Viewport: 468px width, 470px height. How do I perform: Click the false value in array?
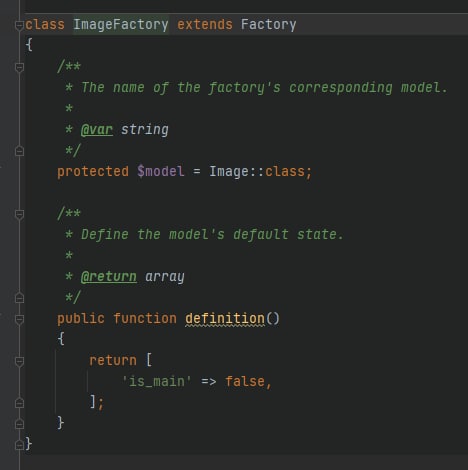pos(245,381)
